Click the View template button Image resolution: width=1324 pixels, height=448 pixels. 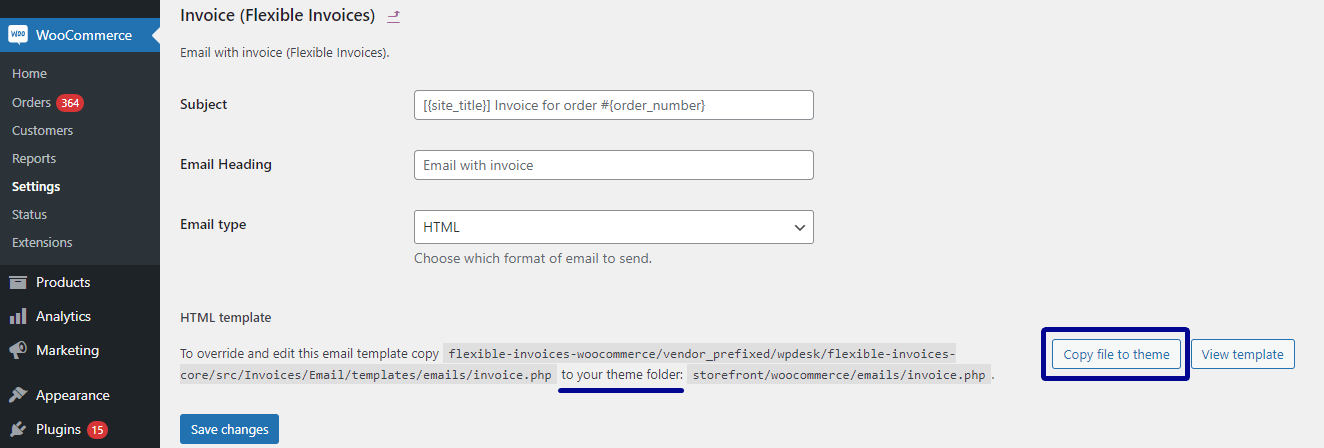click(1243, 354)
